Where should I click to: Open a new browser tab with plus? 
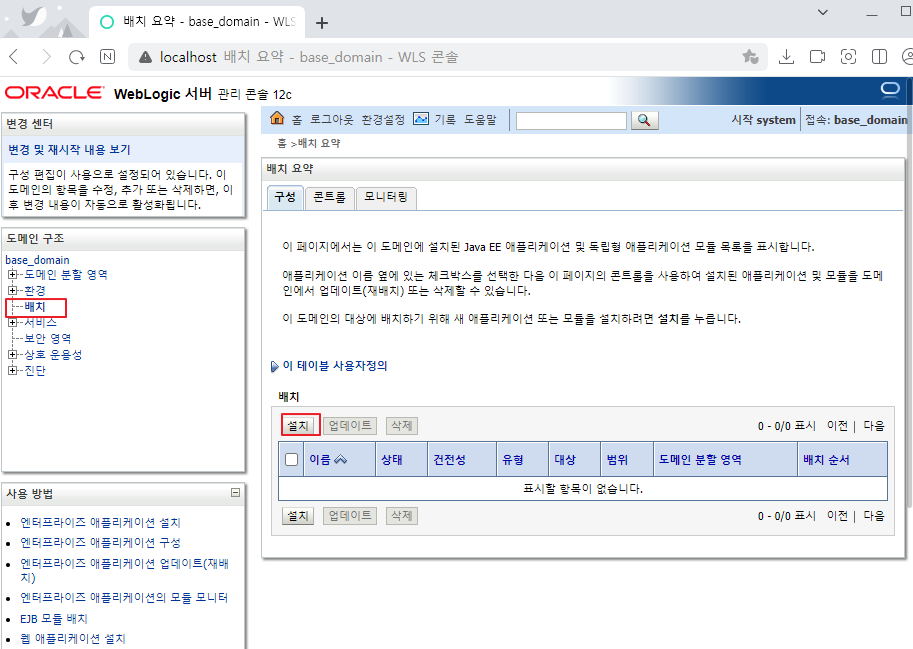point(321,23)
